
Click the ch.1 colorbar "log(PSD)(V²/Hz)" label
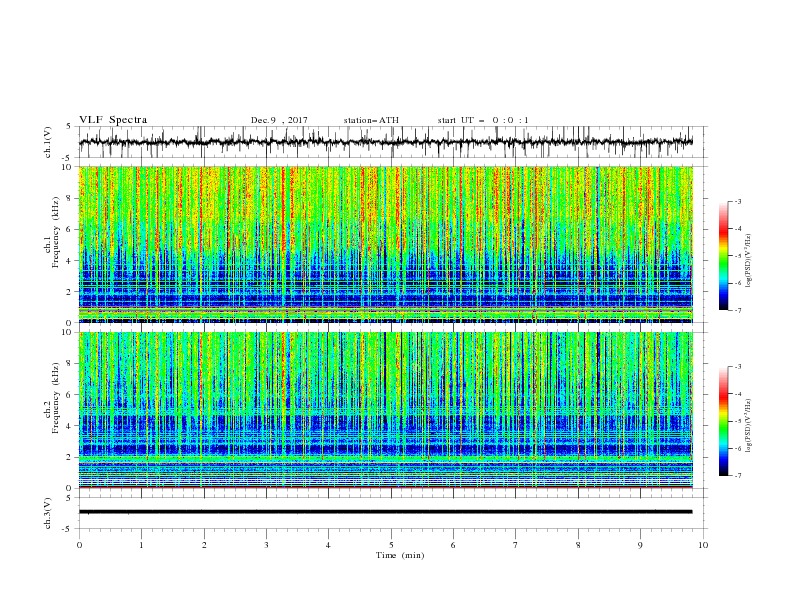click(749, 261)
